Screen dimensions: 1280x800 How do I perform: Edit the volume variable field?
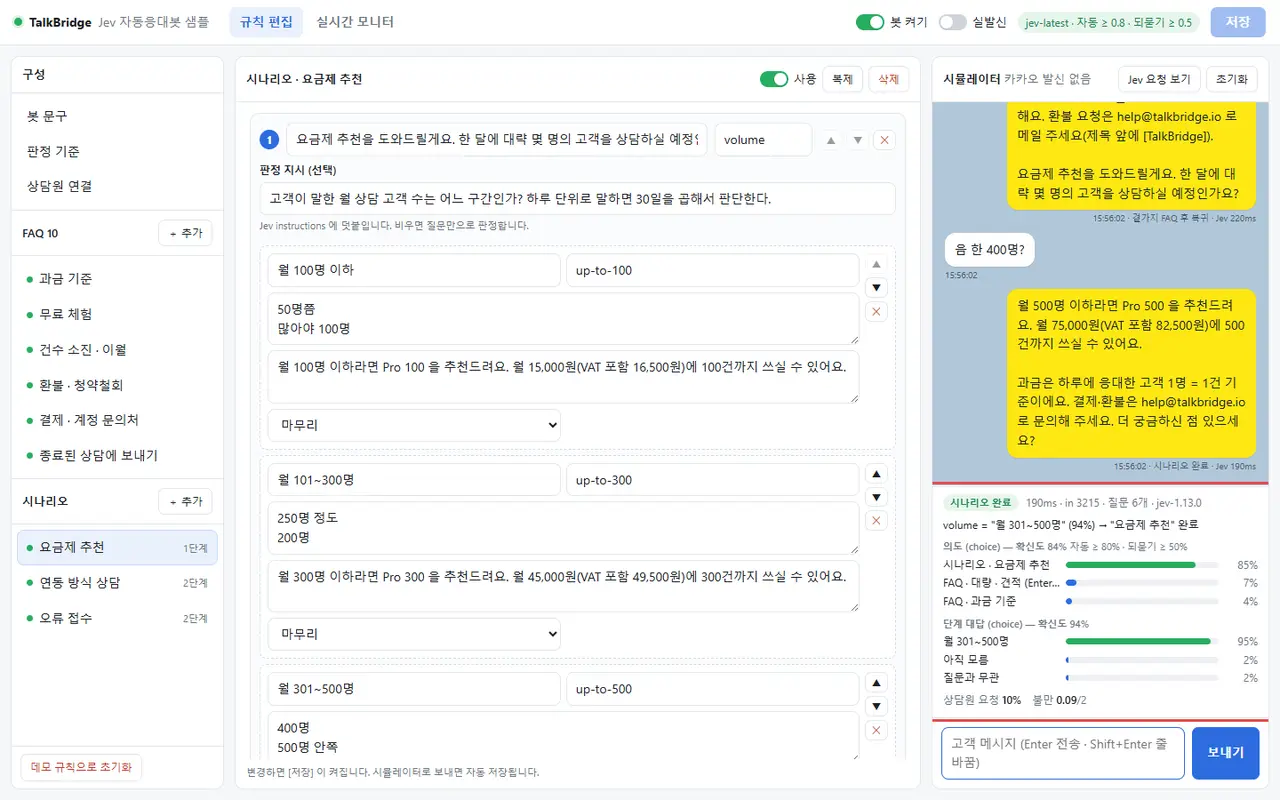pos(763,140)
